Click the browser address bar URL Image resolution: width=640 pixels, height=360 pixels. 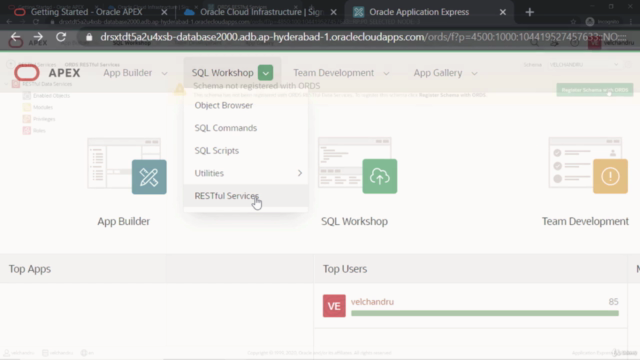coord(363,37)
